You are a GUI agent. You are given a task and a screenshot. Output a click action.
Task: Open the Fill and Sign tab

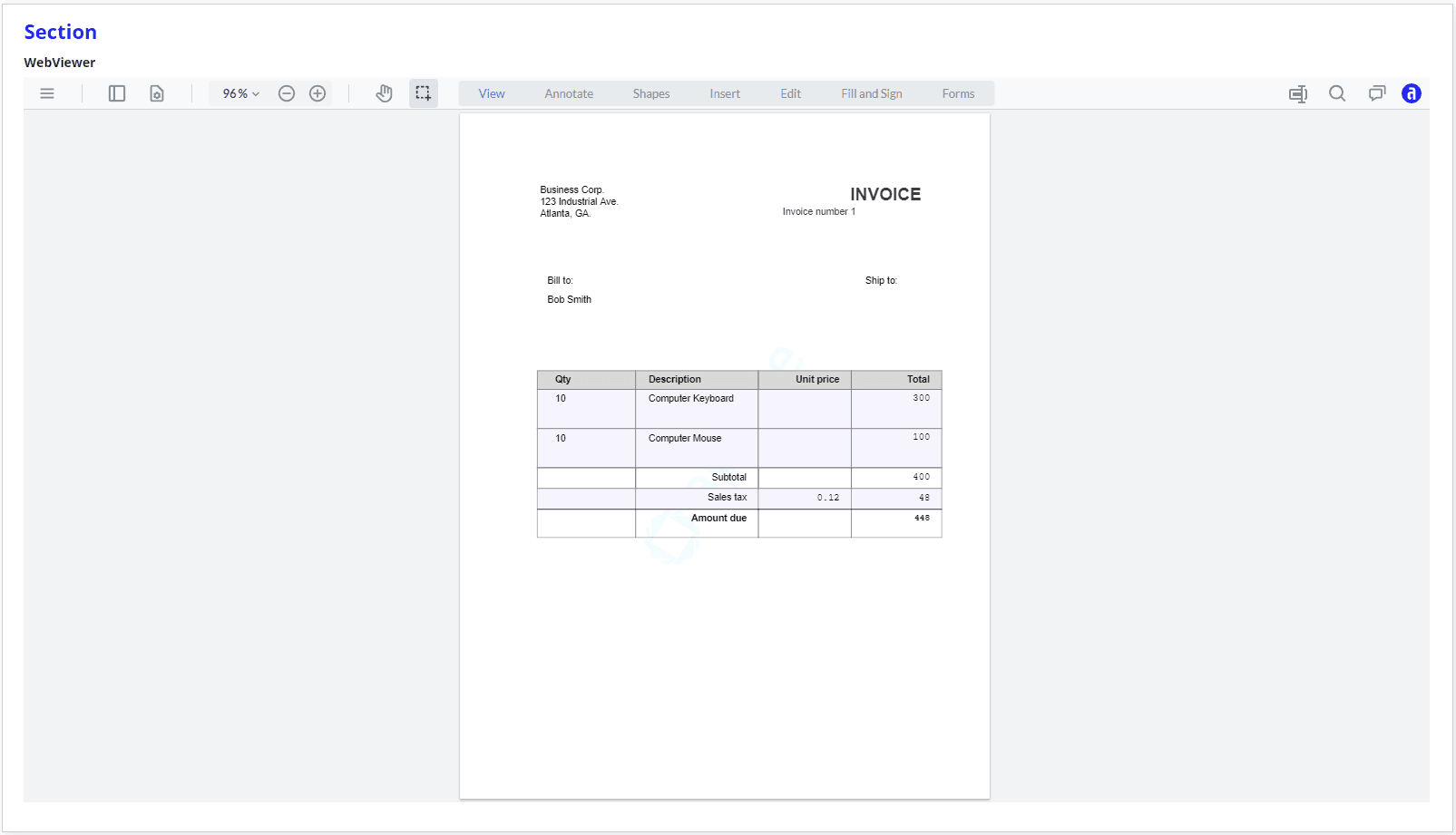tap(871, 93)
